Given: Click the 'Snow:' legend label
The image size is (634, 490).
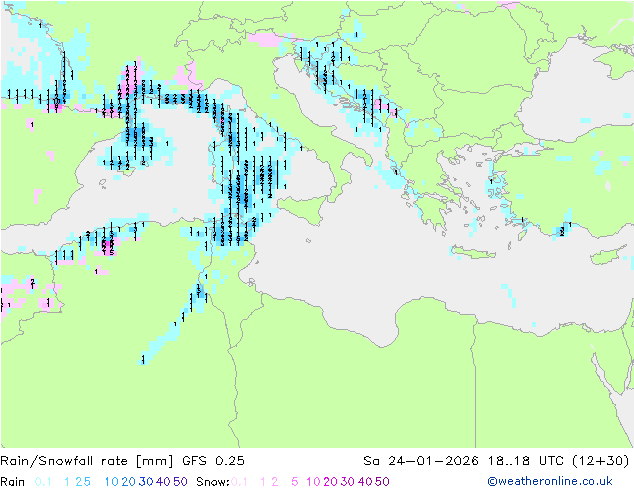Looking at the screenshot, I should (x=213, y=482).
